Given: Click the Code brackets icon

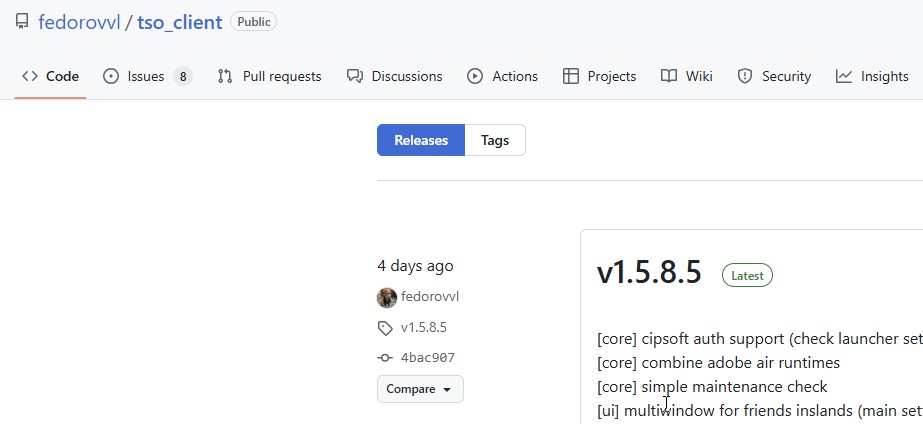Looking at the screenshot, I should click(30, 76).
